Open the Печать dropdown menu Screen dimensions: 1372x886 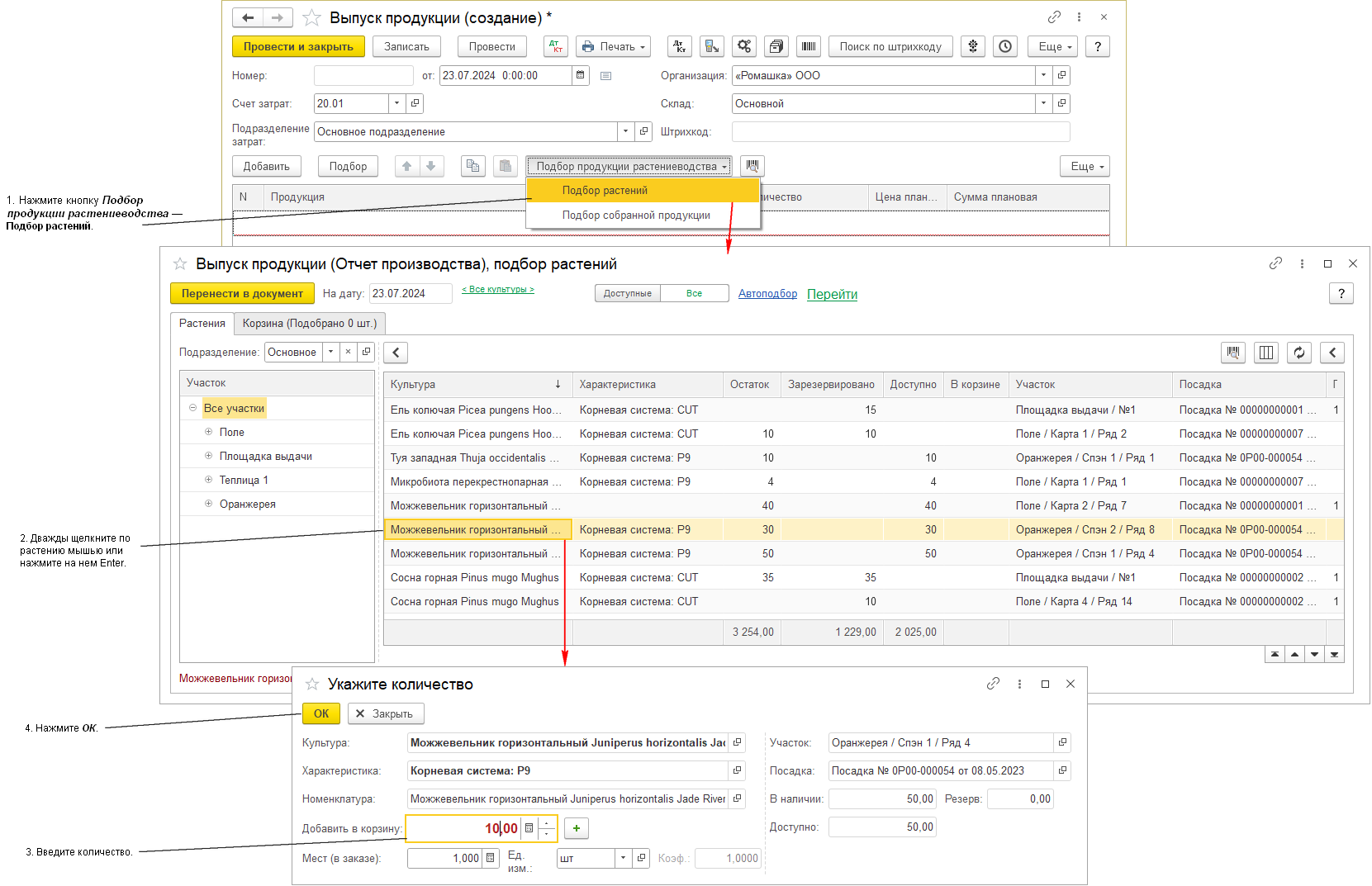click(x=613, y=47)
